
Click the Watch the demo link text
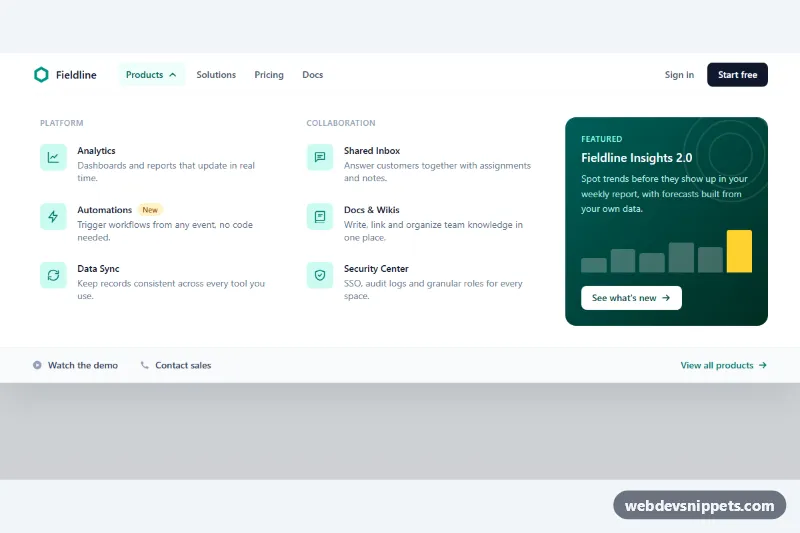point(83,365)
